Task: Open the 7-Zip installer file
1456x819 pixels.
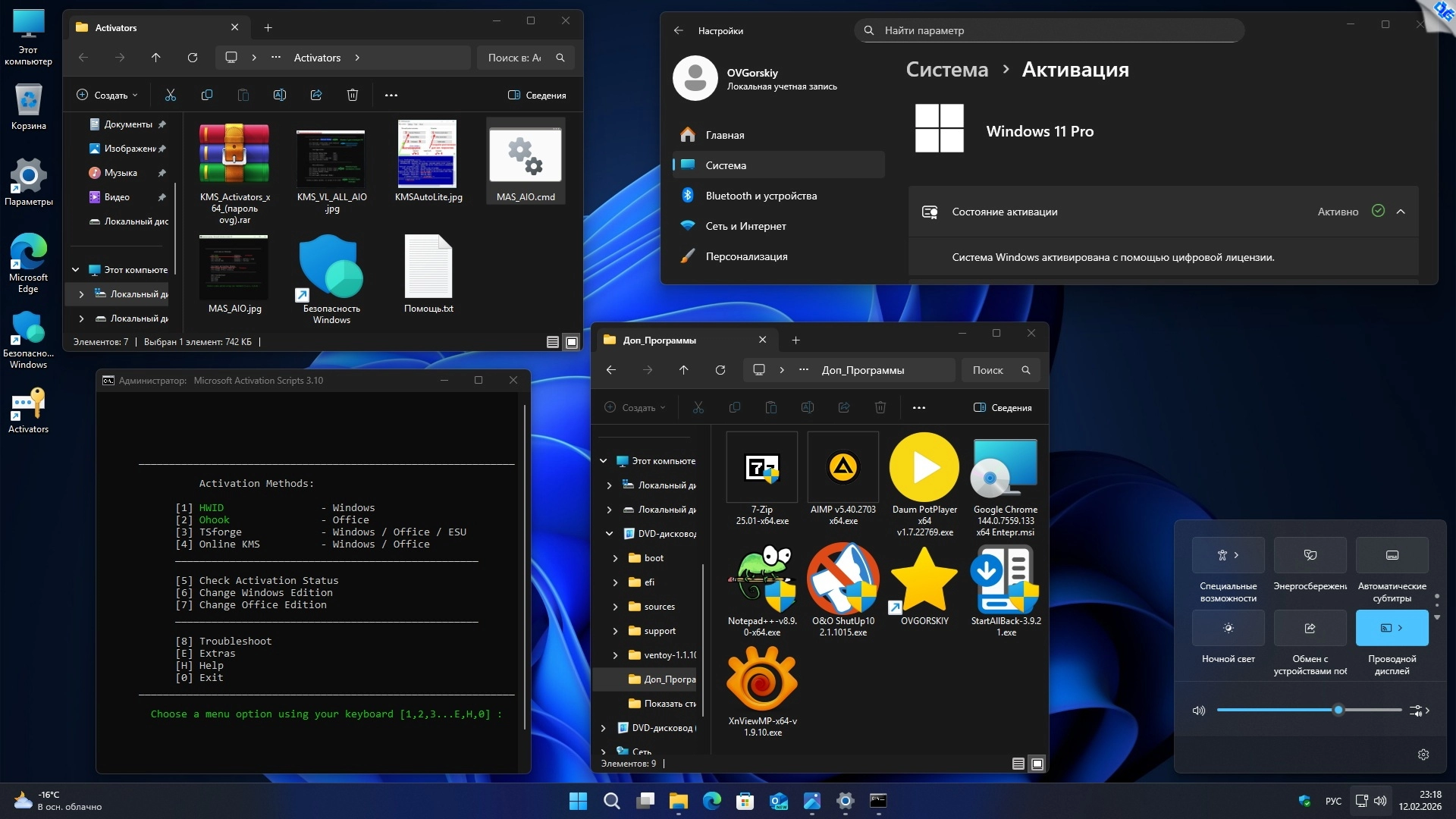Action: point(761,468)
